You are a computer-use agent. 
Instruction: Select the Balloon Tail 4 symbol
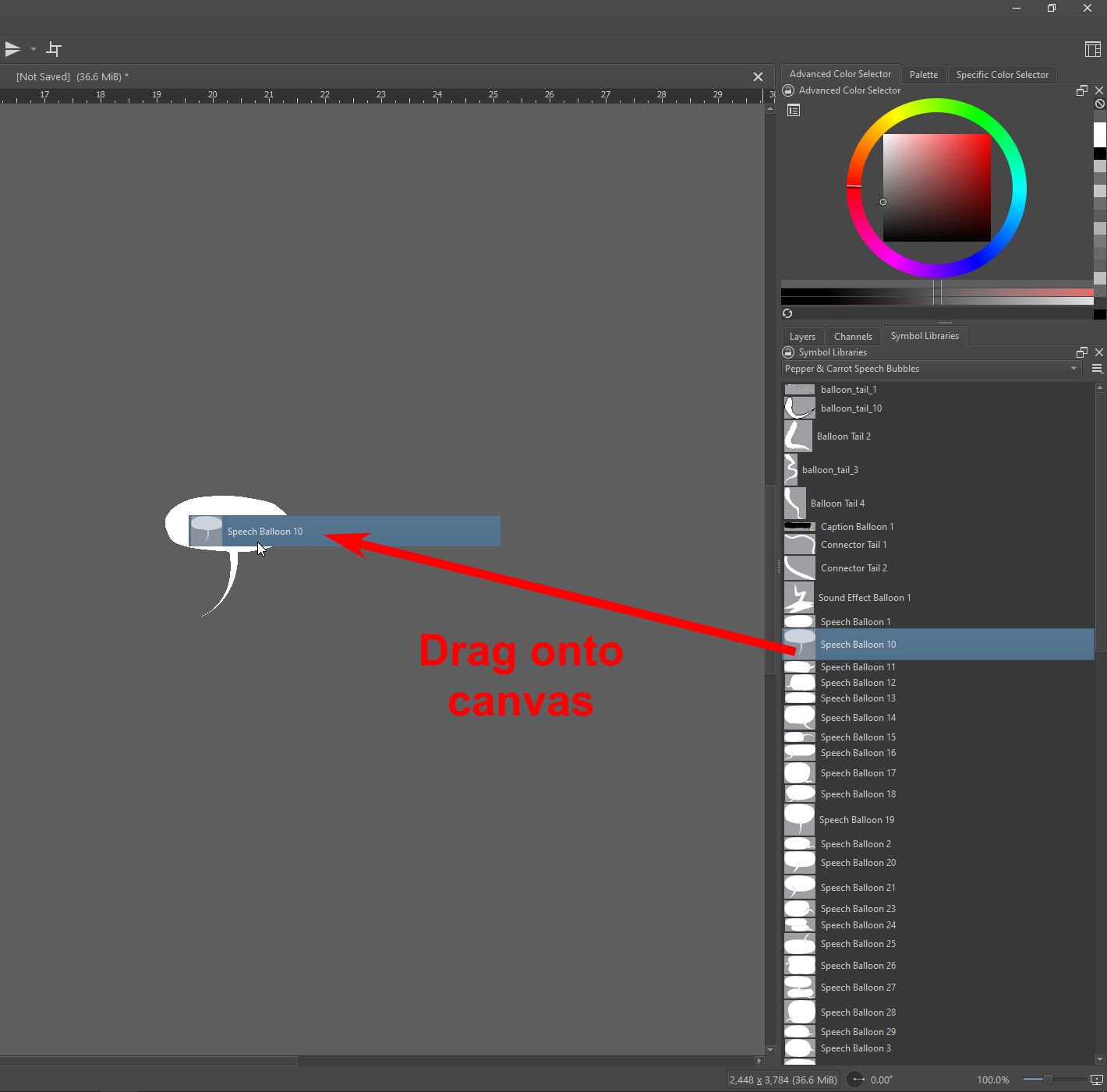[939, 504]
